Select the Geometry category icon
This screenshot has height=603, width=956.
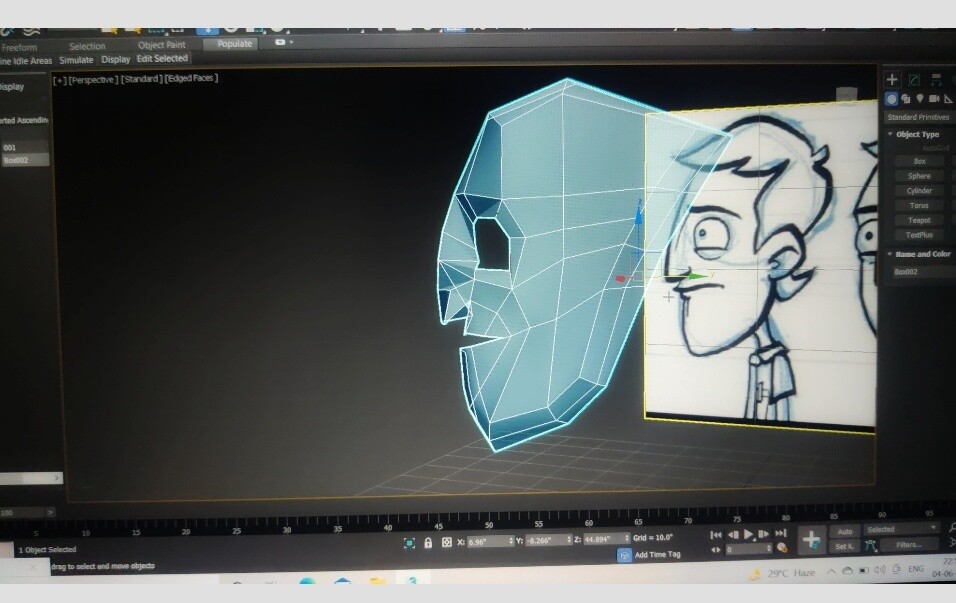click(x=891, y=97)
